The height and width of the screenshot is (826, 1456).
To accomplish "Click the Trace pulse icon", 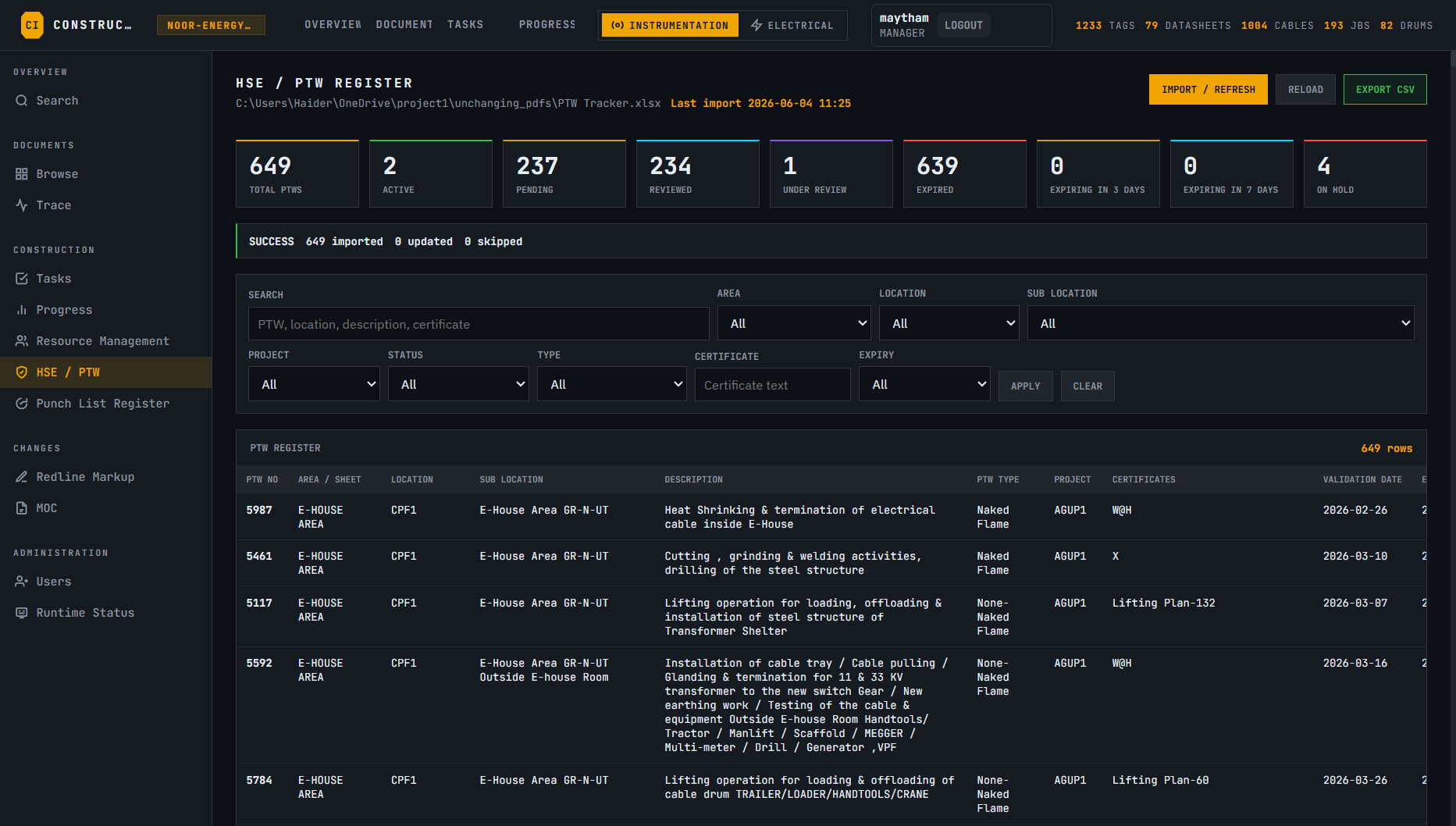I will (22, 205).
